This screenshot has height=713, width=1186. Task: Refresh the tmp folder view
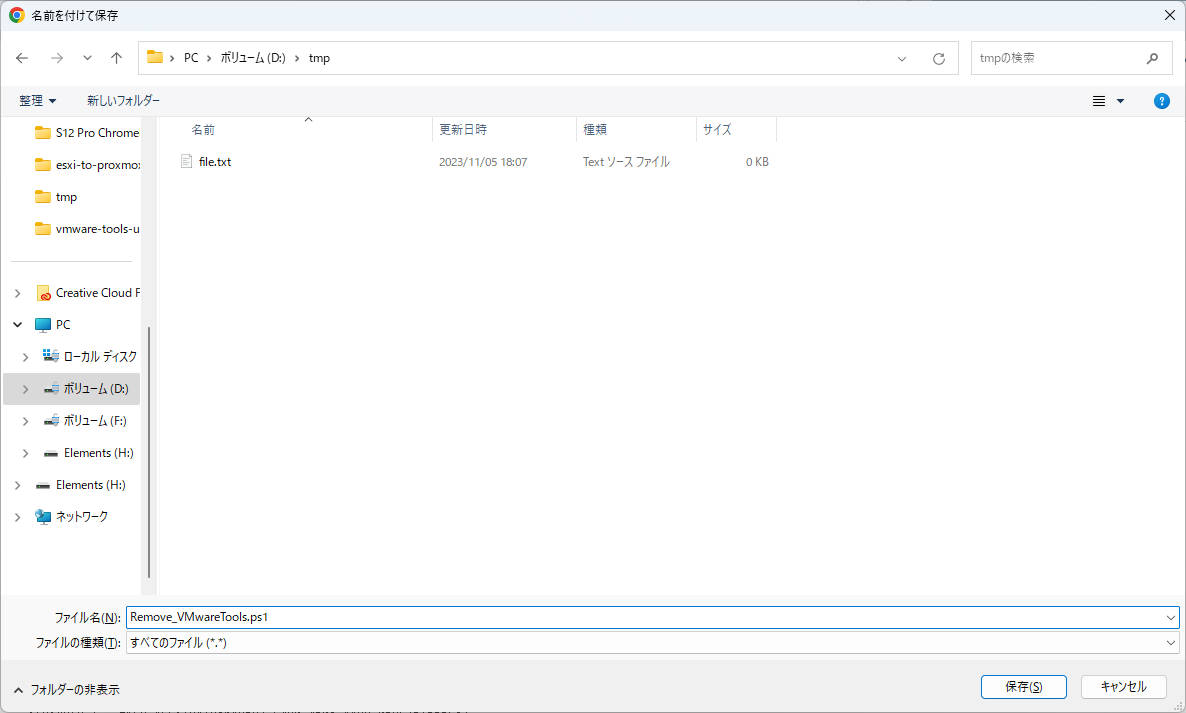coord(938,58)
